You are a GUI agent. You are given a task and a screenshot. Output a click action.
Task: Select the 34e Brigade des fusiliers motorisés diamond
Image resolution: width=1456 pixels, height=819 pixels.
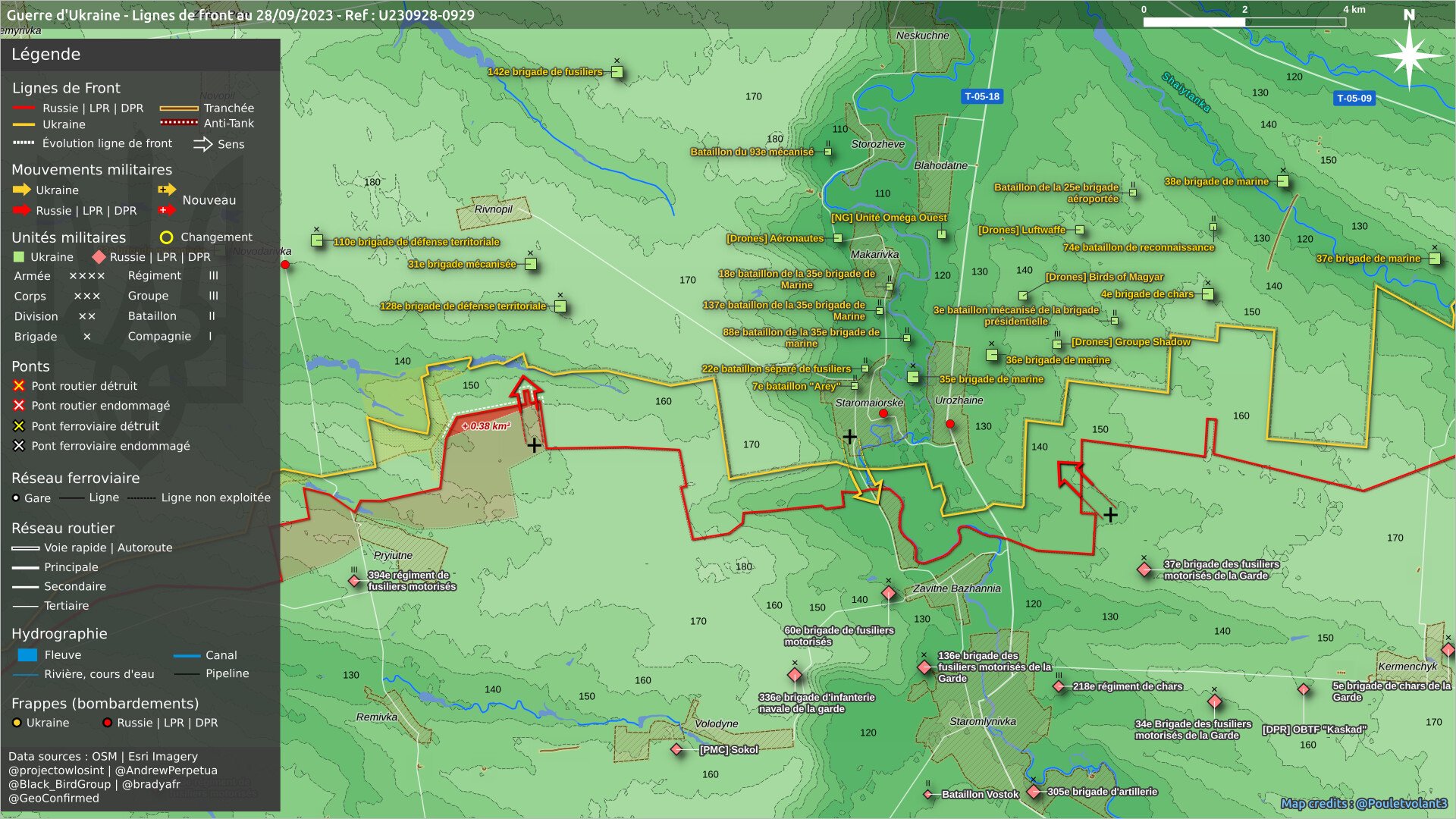coord(1214,701)
